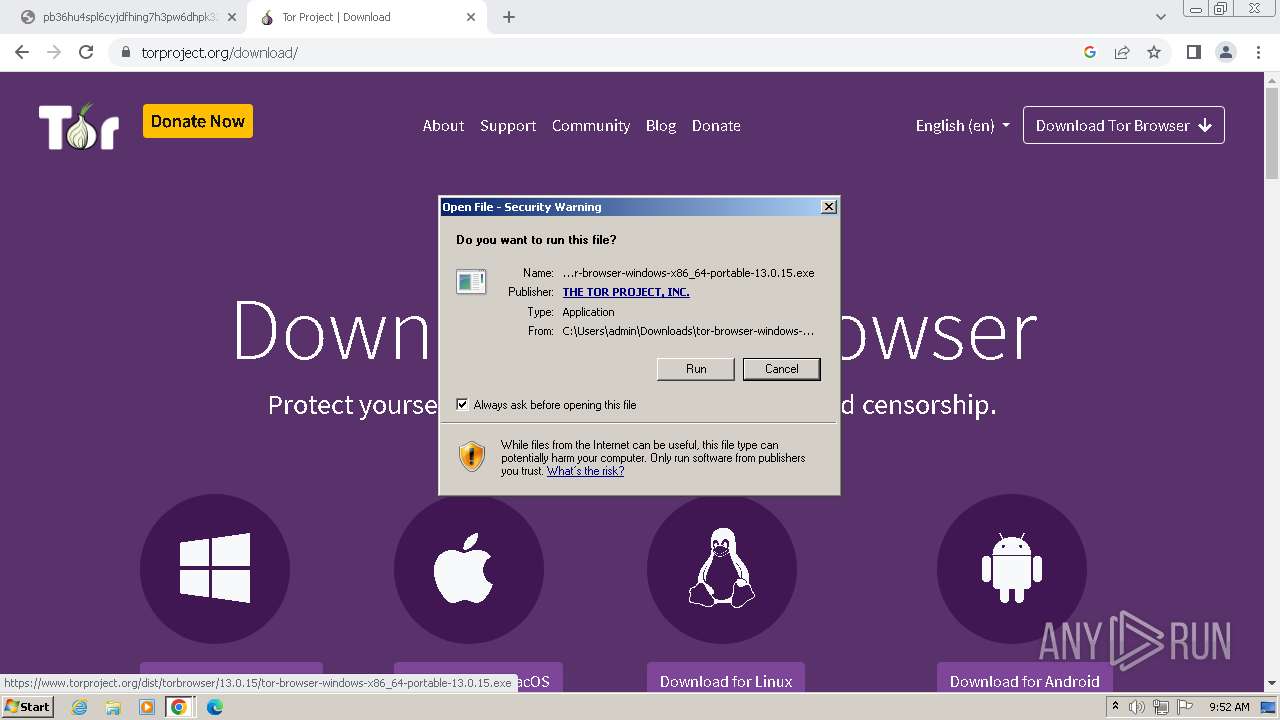1280x720 pixels.
Task: Open the What's the risk? link
Action: click(585, 471)
